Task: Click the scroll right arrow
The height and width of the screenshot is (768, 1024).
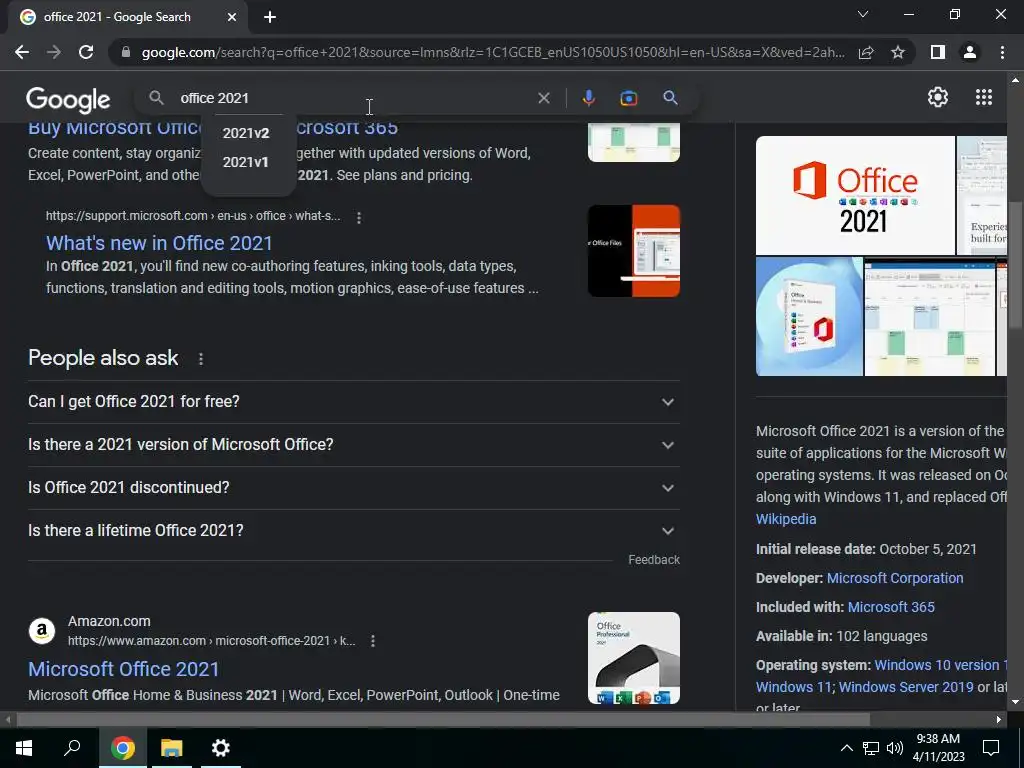Action: (999, 720)
